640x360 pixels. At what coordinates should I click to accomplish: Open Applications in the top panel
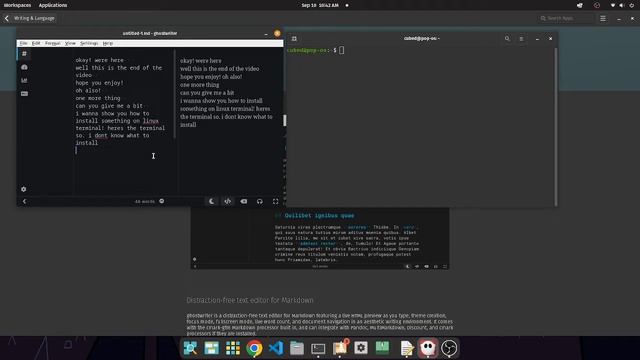53,5
